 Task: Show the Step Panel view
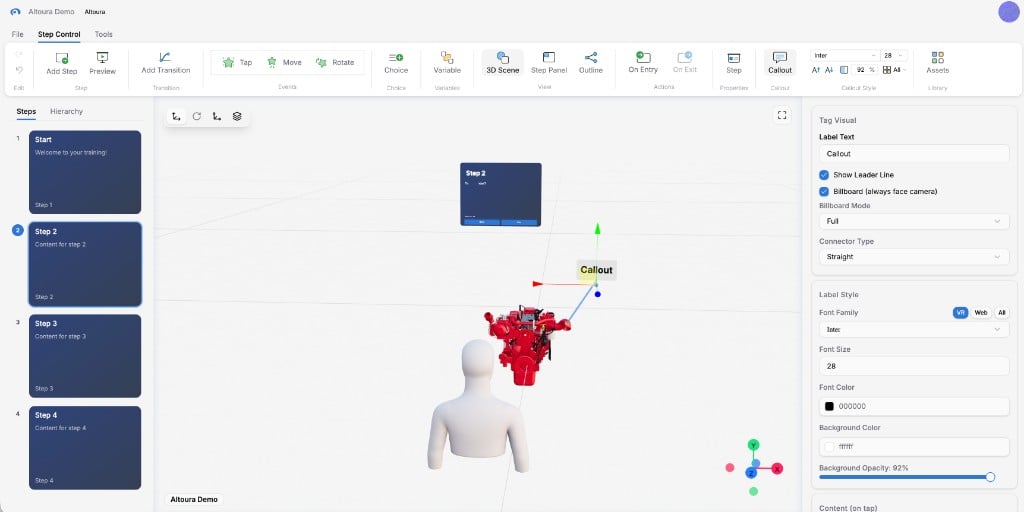pos(549,63)
